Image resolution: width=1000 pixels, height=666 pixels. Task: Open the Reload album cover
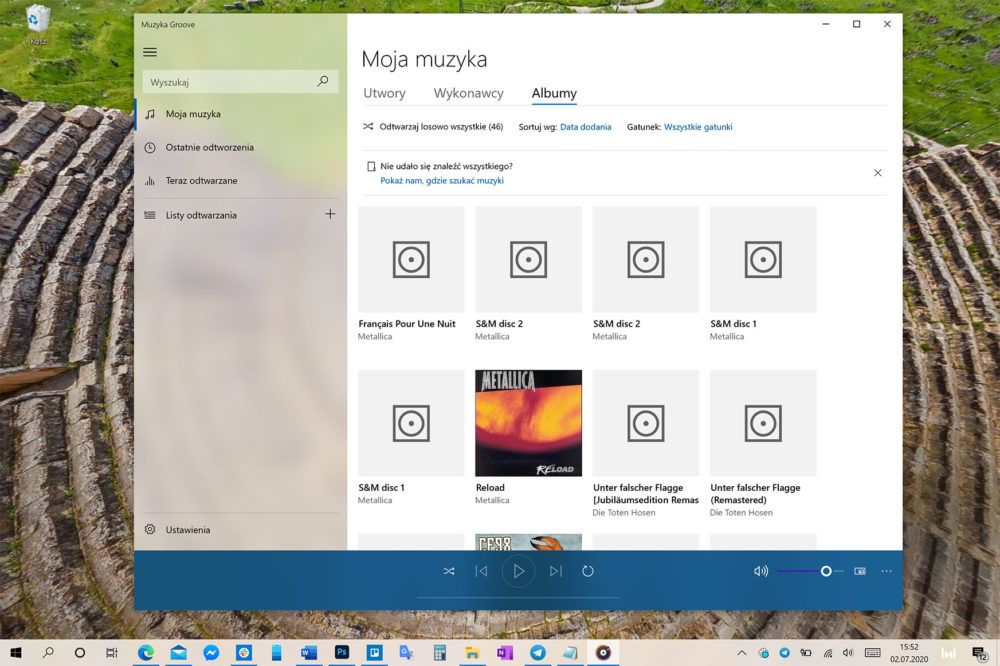[x=529, y=423]
